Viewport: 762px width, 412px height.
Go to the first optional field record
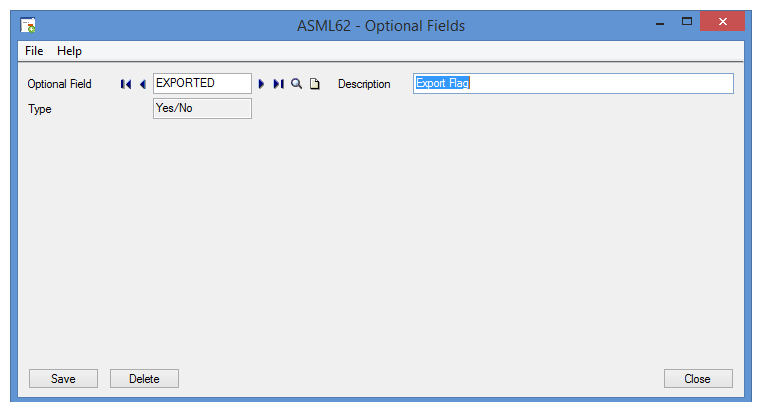pyautogui.click(x=126, y=84)
